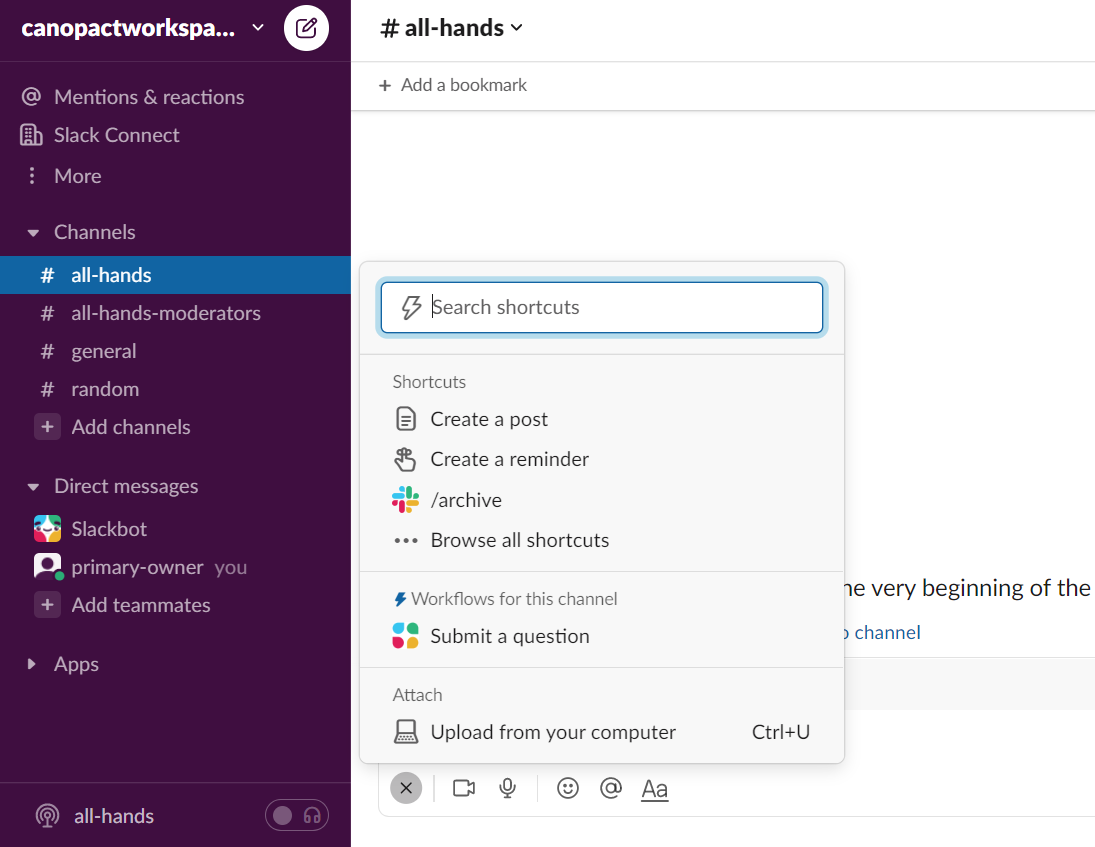Click Add channels

(x=131, y=427)
